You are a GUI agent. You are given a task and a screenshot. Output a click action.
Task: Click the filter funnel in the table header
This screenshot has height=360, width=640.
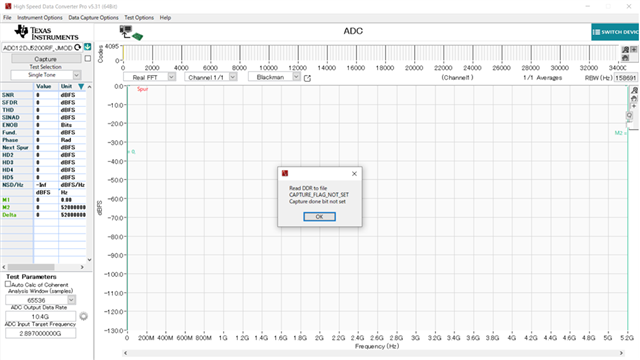tap(81, 87)
